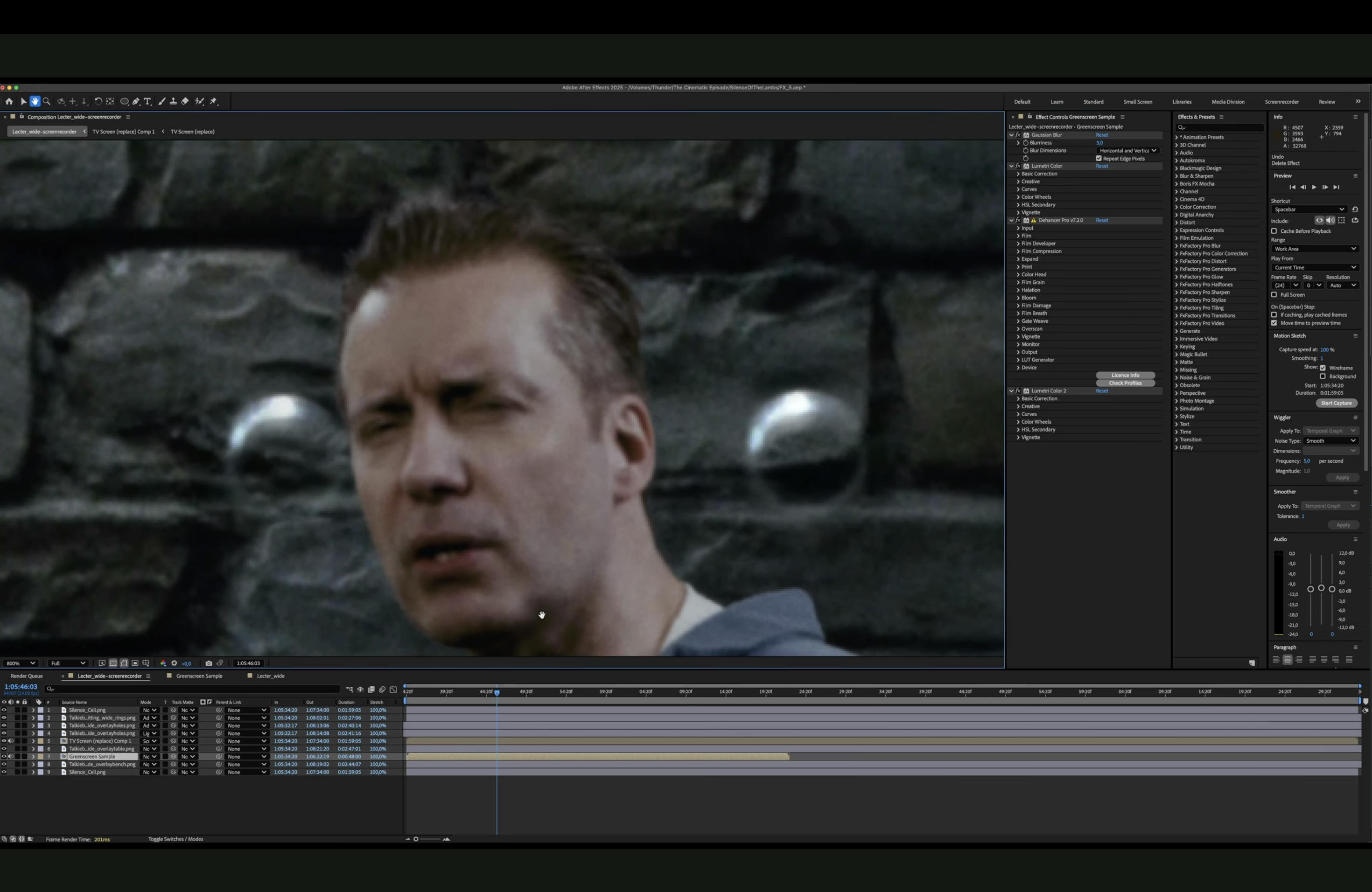This screenshot has width=1372, height=892.
Task: Jump to first frame in Preview panel
Action: (1292, 187)
